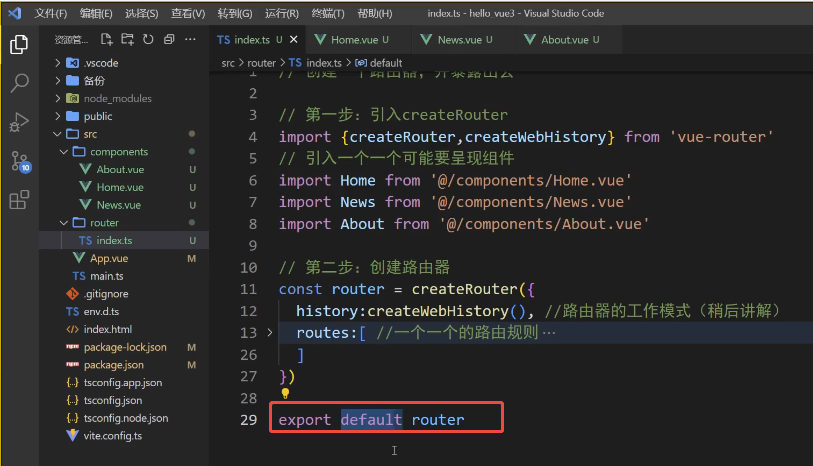Open the Explorer view in activity bar
813x466 pixels.
point(19,45)
